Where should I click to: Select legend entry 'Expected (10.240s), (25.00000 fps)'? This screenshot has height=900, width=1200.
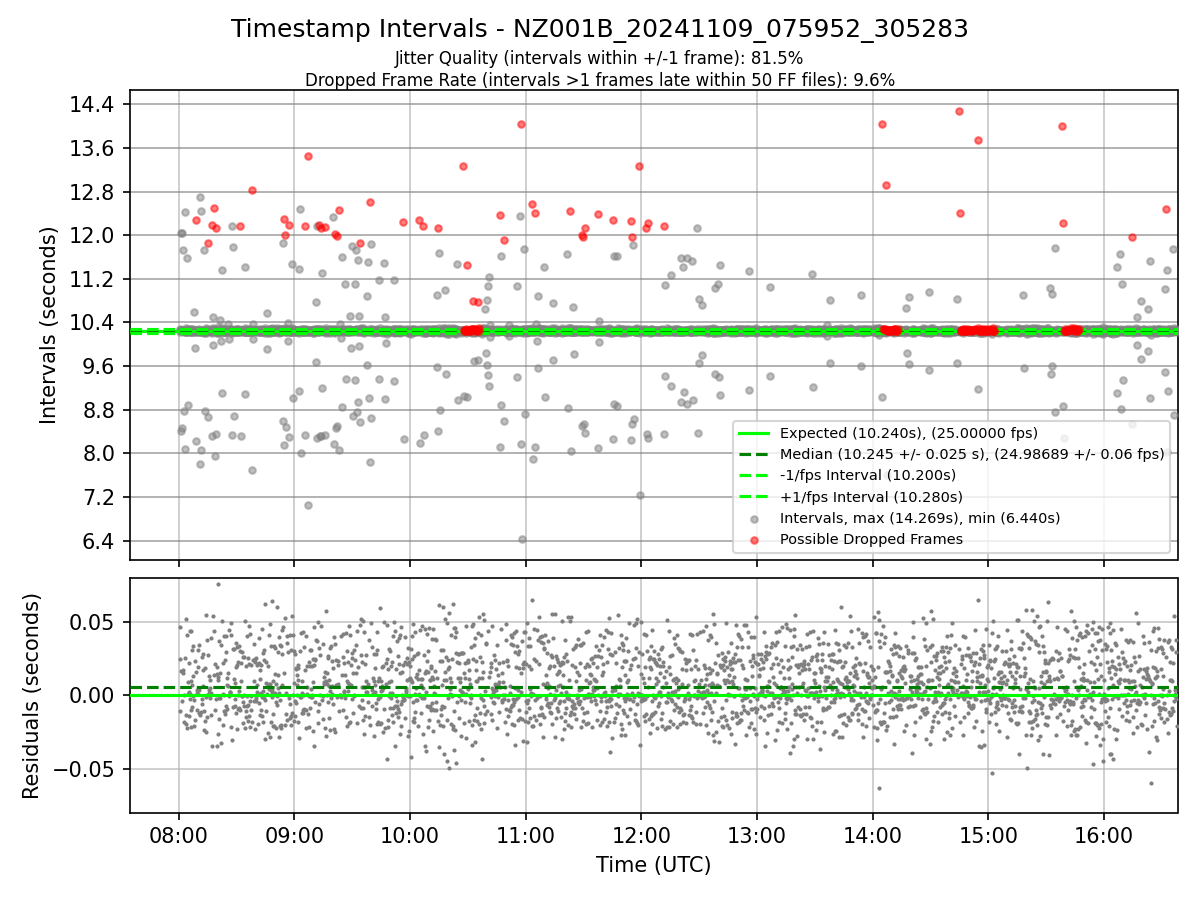[x=909, y=433]
